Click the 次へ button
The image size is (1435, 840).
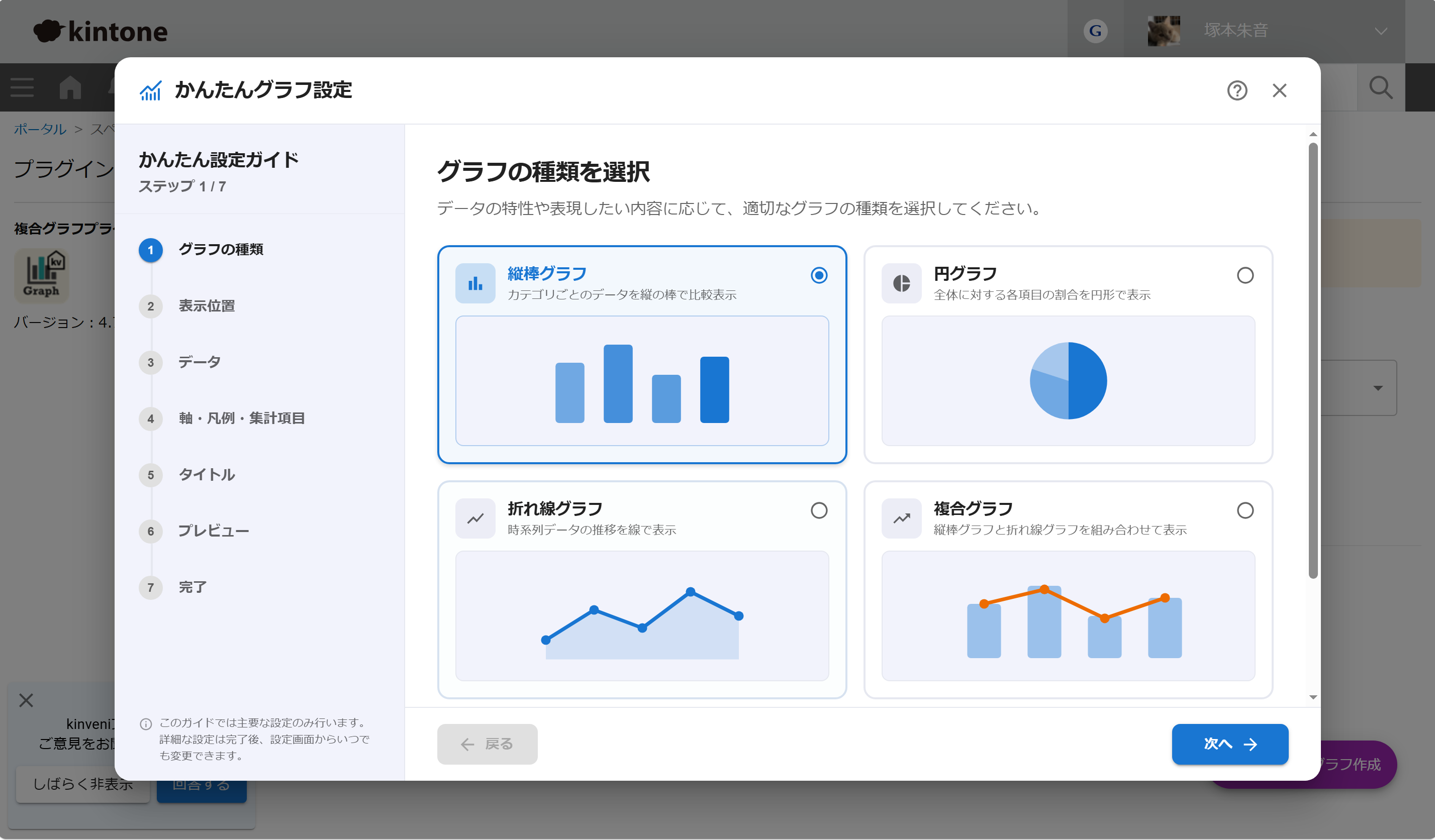[x=1230, y=744]
